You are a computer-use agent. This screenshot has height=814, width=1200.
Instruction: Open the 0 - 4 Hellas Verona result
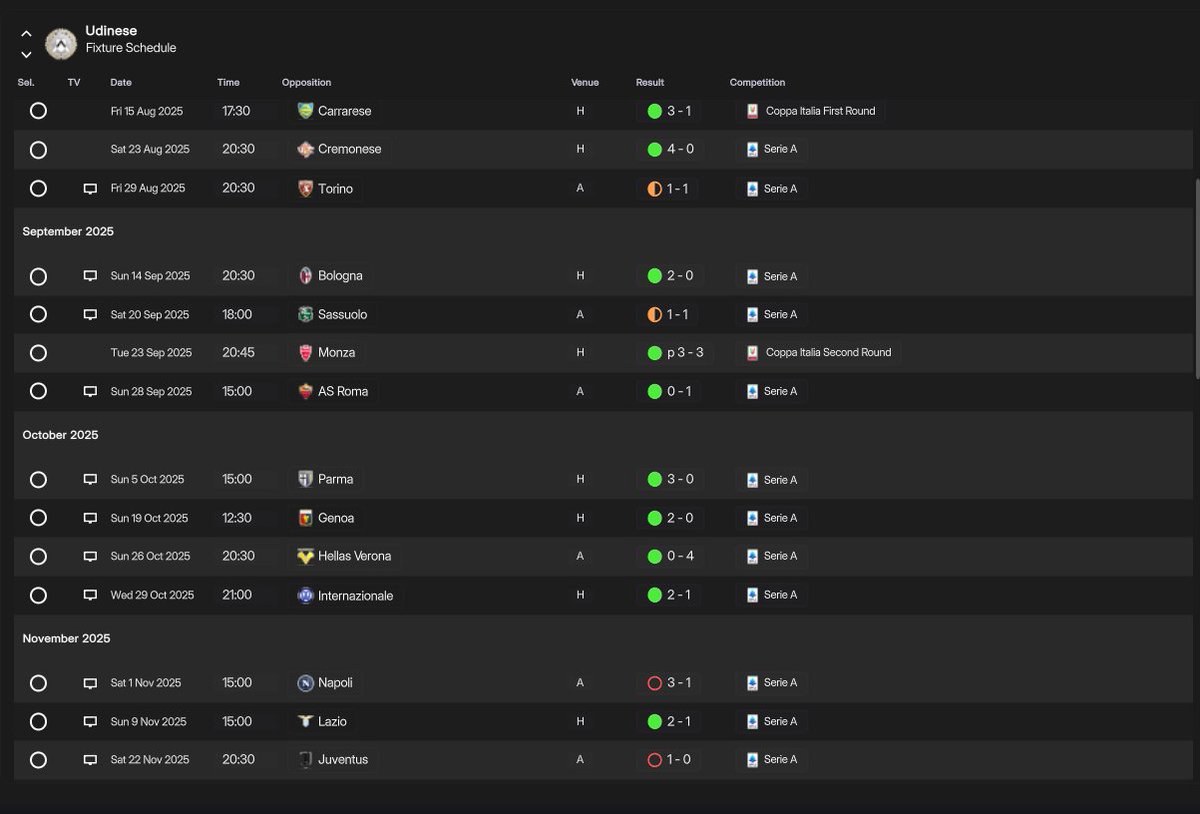coord(668,556)
